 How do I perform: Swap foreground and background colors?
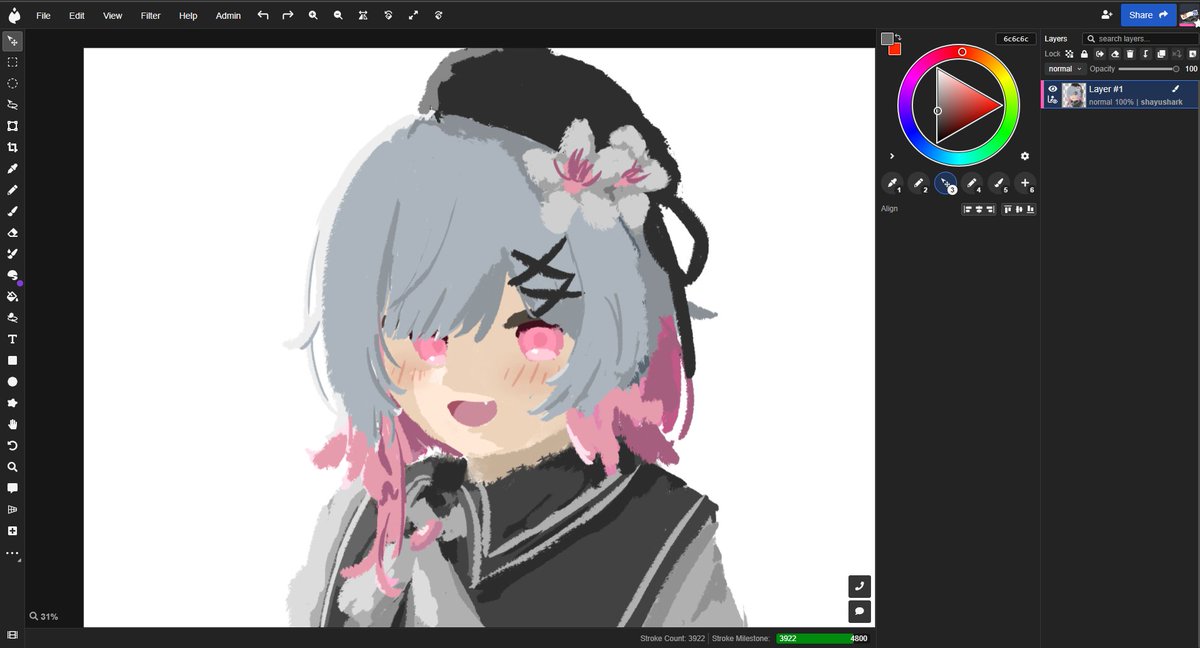[x=898, y=37]
